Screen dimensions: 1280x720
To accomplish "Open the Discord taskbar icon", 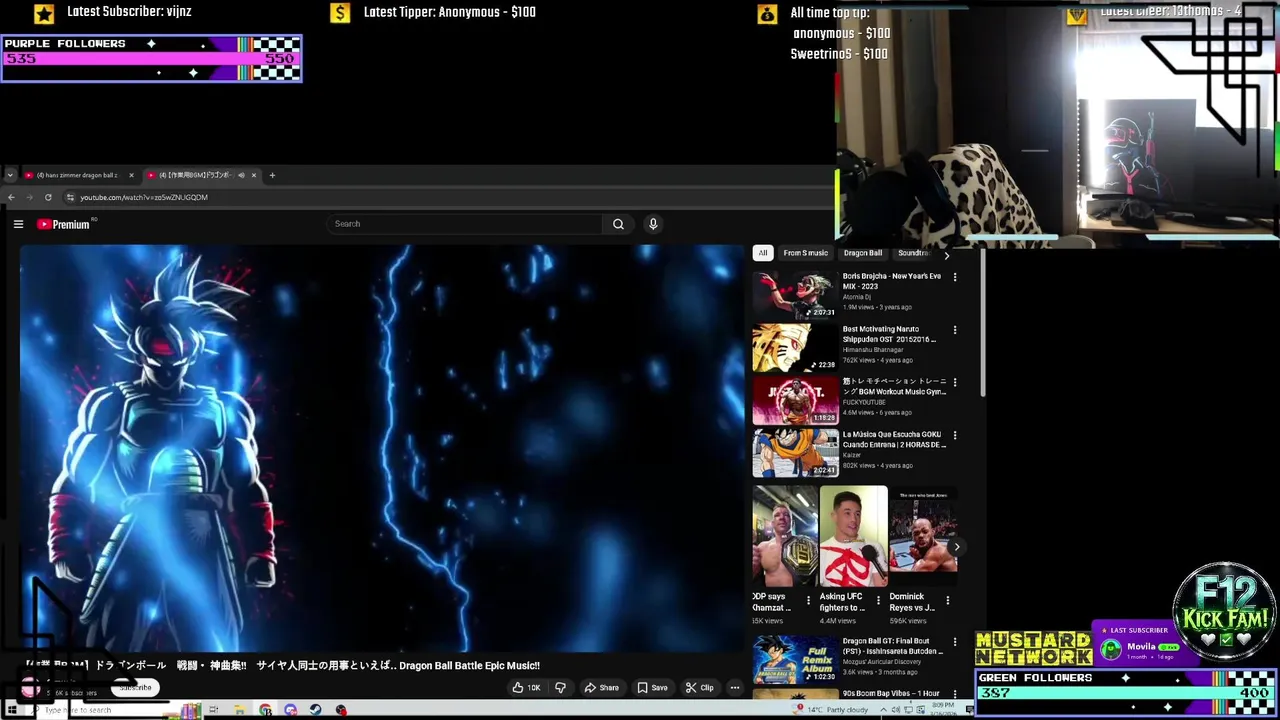I will 290,710.
